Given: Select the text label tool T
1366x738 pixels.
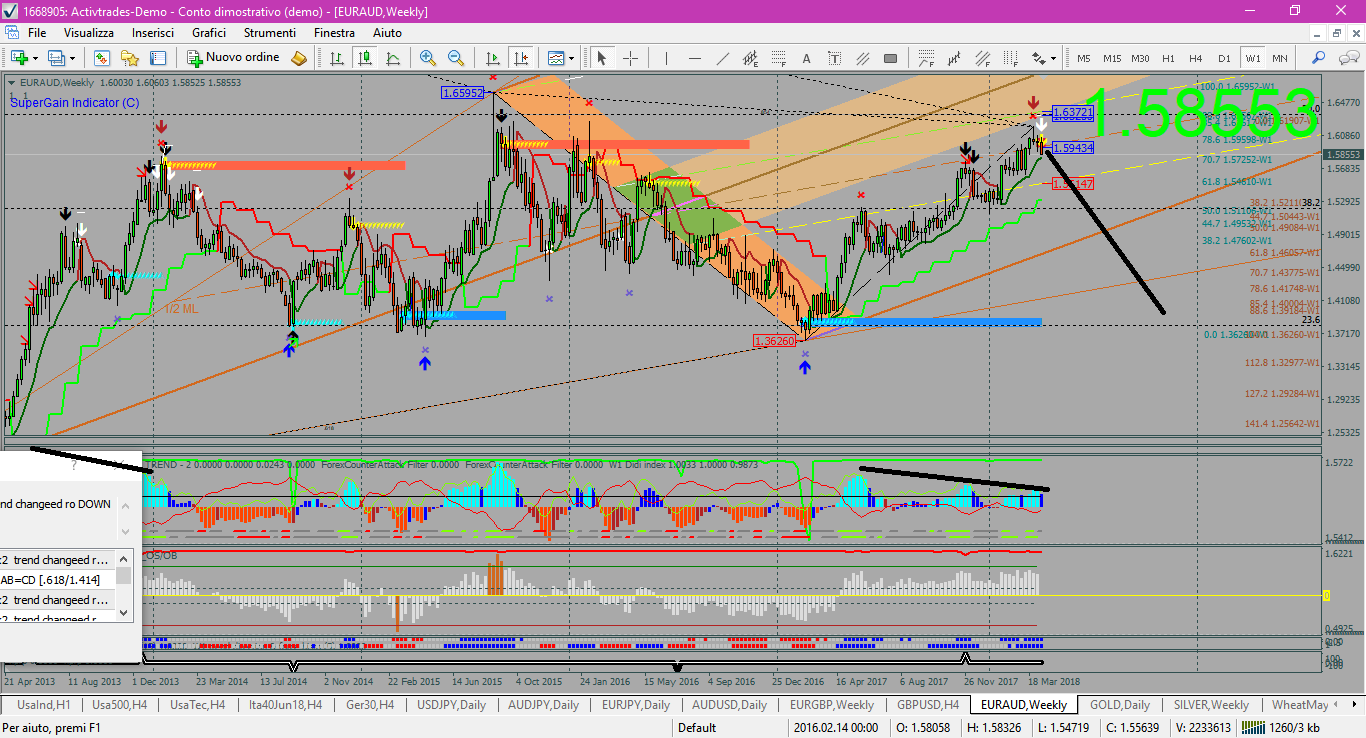Looking at the screenshot, I should (834, 58).
